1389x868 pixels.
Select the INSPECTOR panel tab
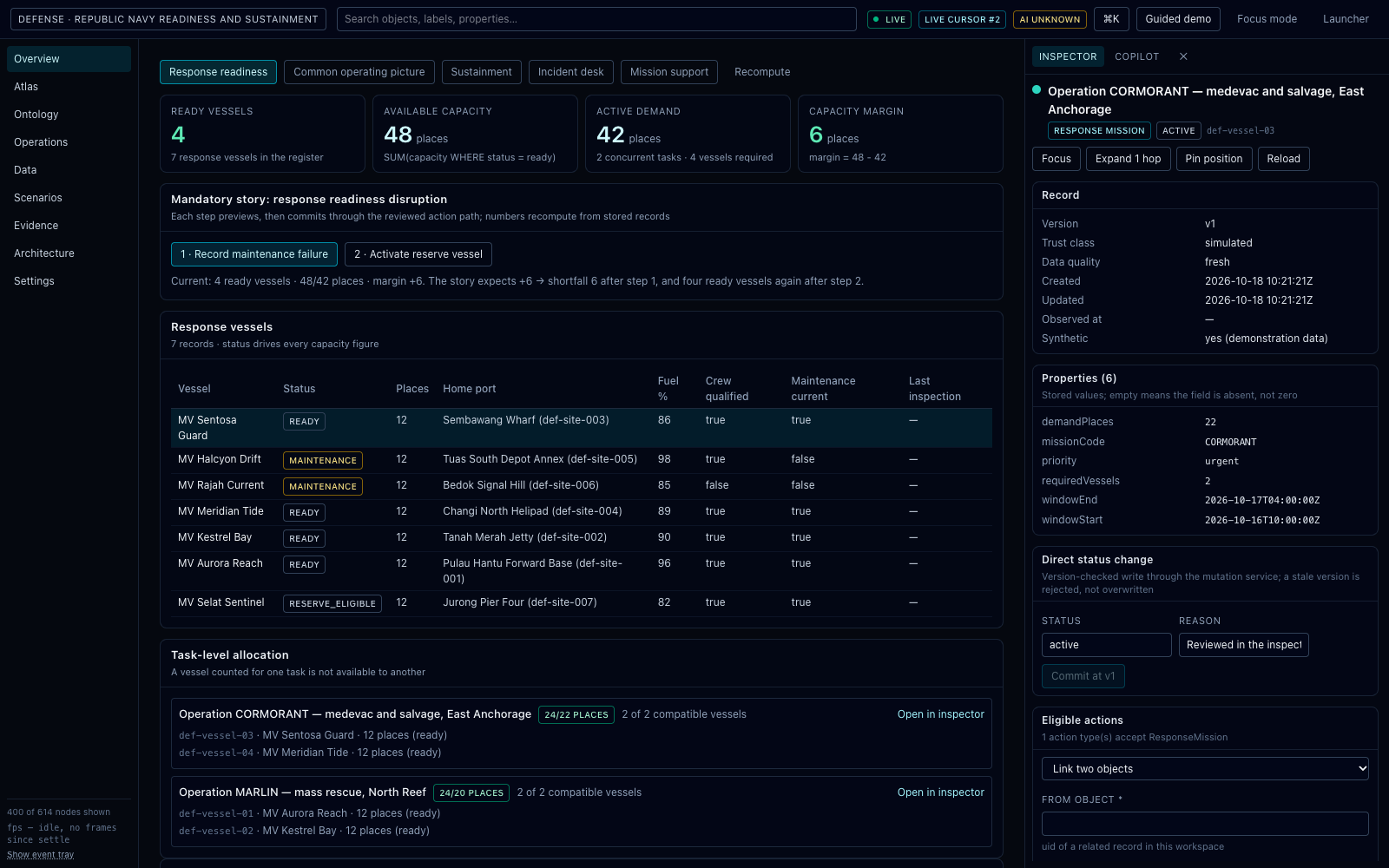coord(1068,56)
